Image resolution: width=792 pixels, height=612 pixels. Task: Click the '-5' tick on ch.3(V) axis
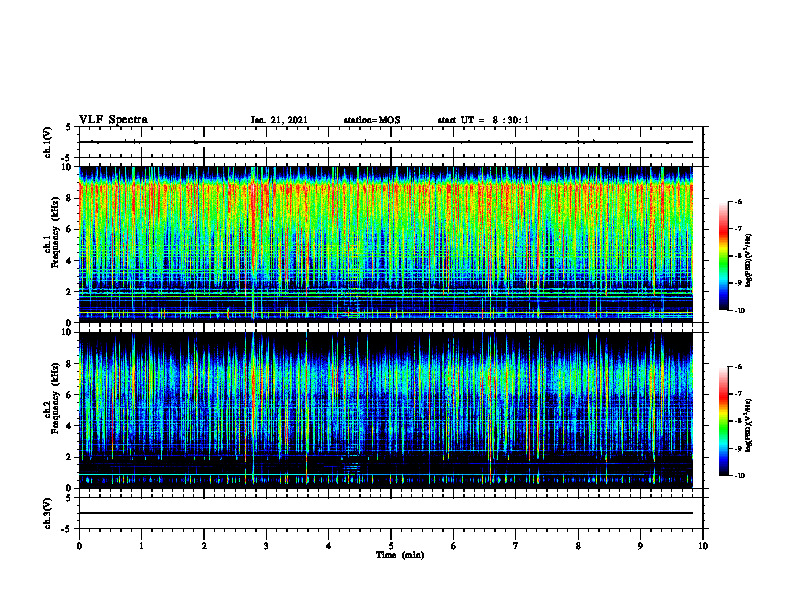(67, 529)
